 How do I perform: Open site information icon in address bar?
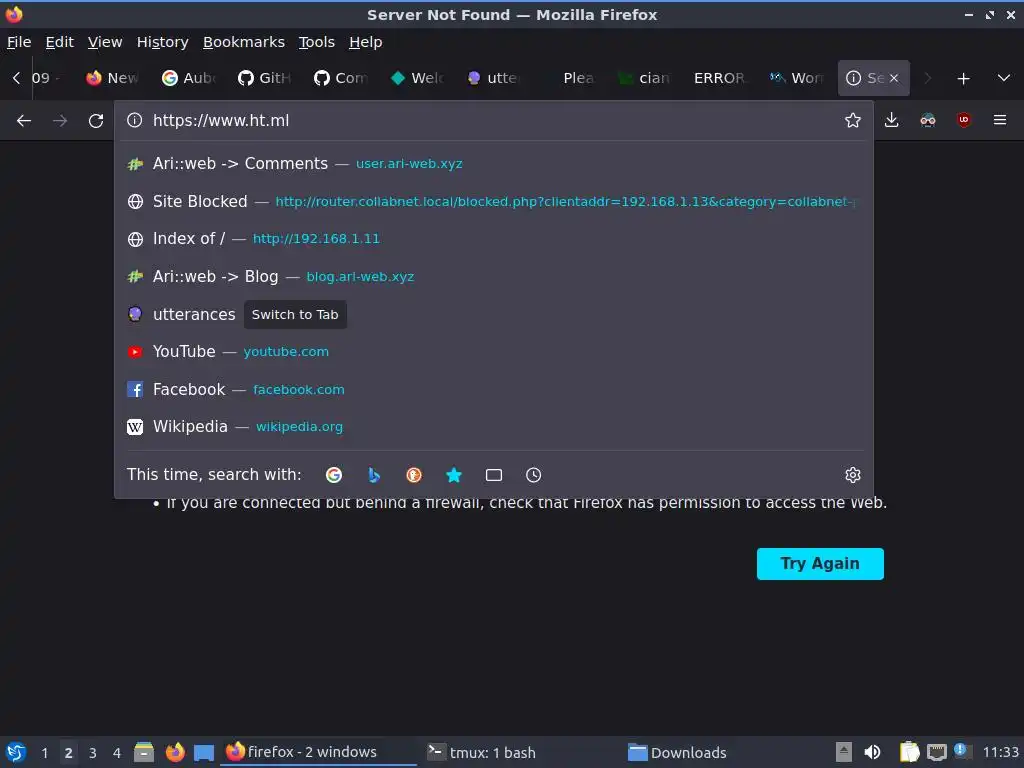[135, 120]
